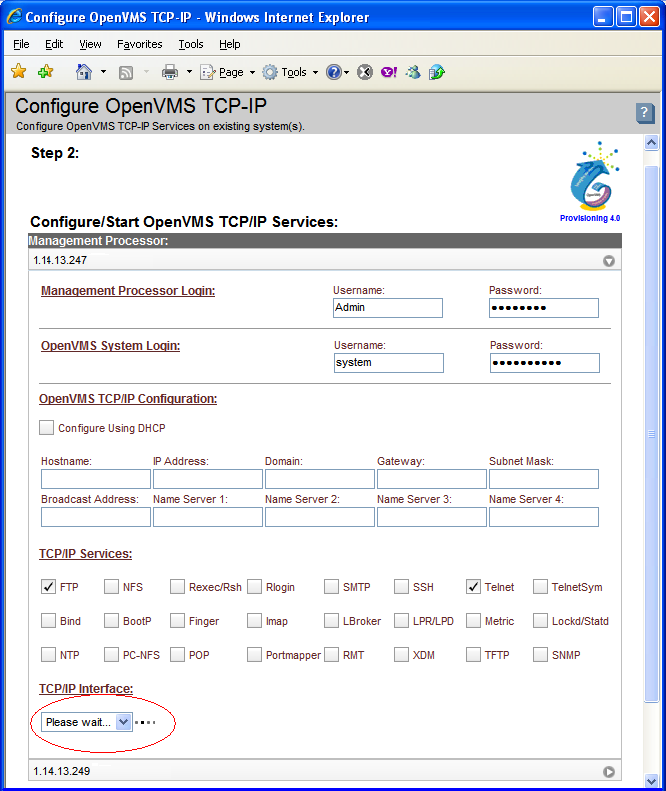Enable the SSH service checkbox
Viewport: 666px width, 791px height.
401,587
